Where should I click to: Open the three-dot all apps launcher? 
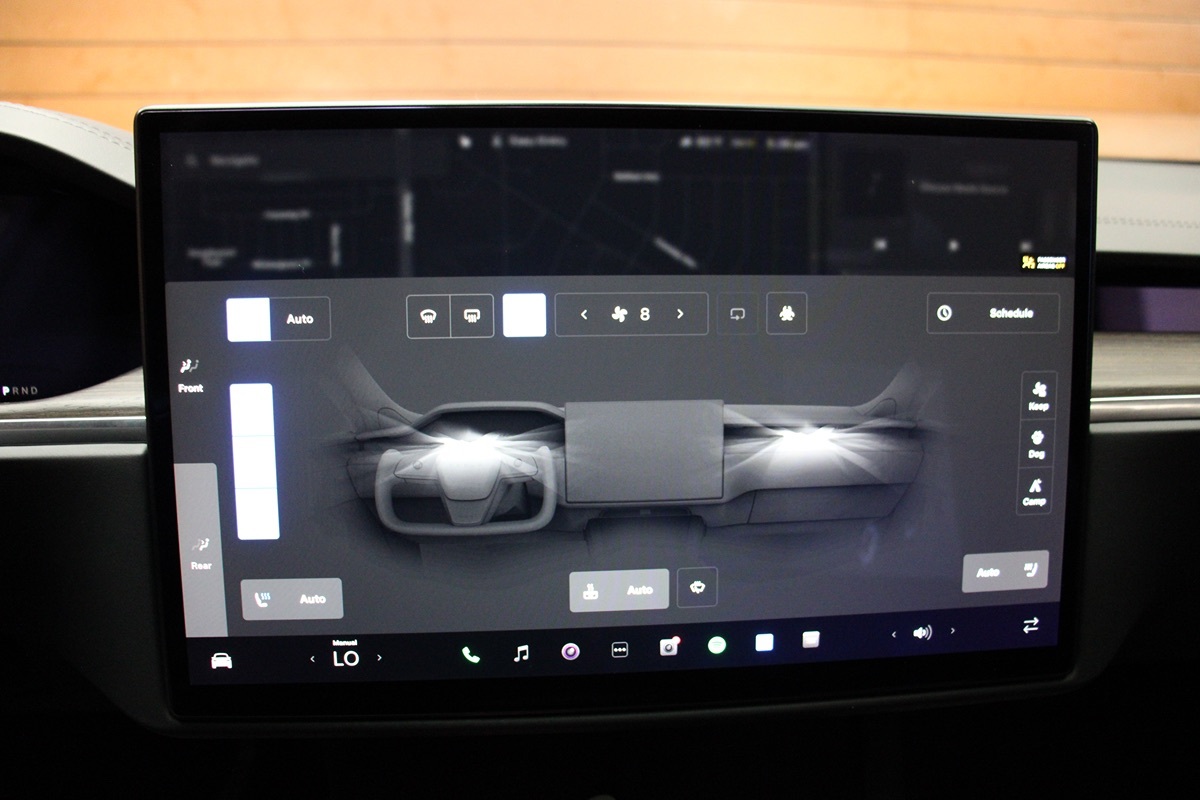pos(620,650)
